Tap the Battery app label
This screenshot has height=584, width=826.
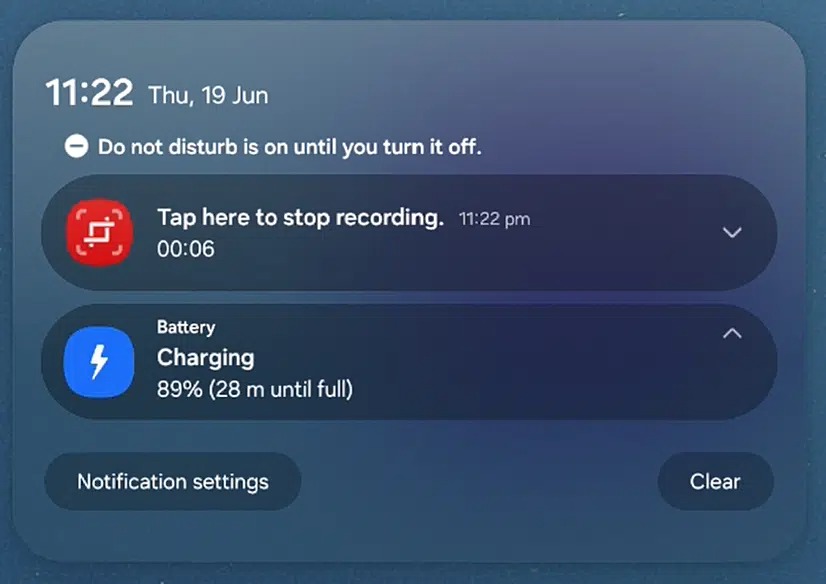(186, 327)
